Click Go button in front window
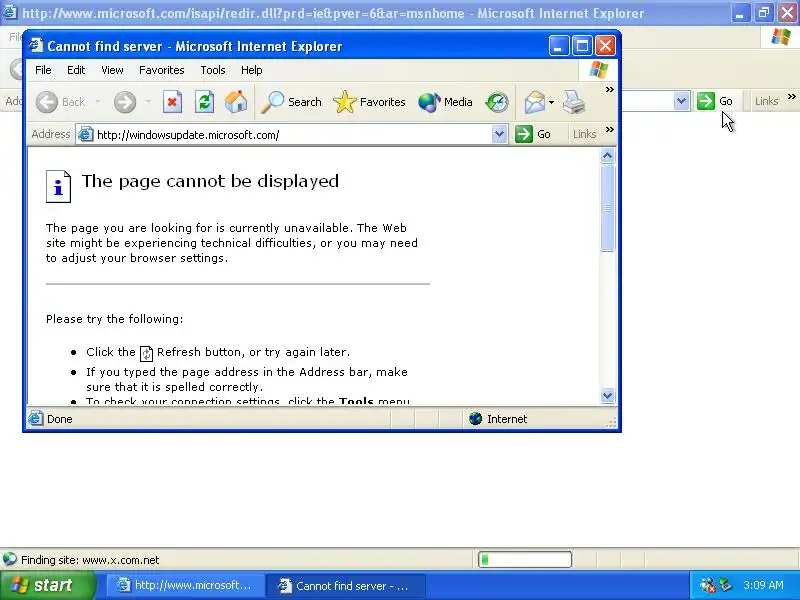800x600 pixels. [533, 134]
